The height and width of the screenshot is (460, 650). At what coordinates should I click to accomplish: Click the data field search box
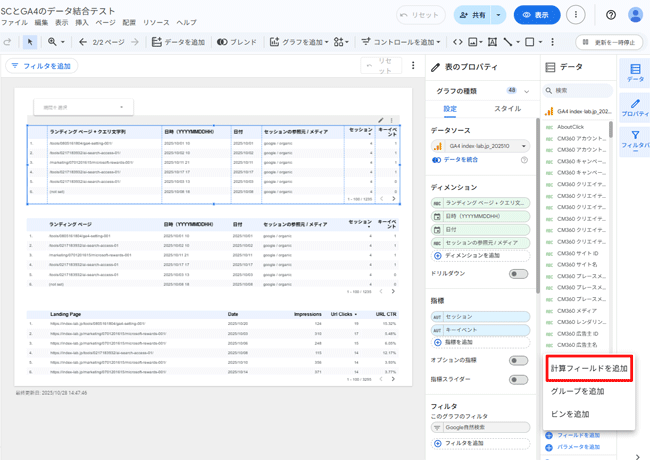pos(577,90)
